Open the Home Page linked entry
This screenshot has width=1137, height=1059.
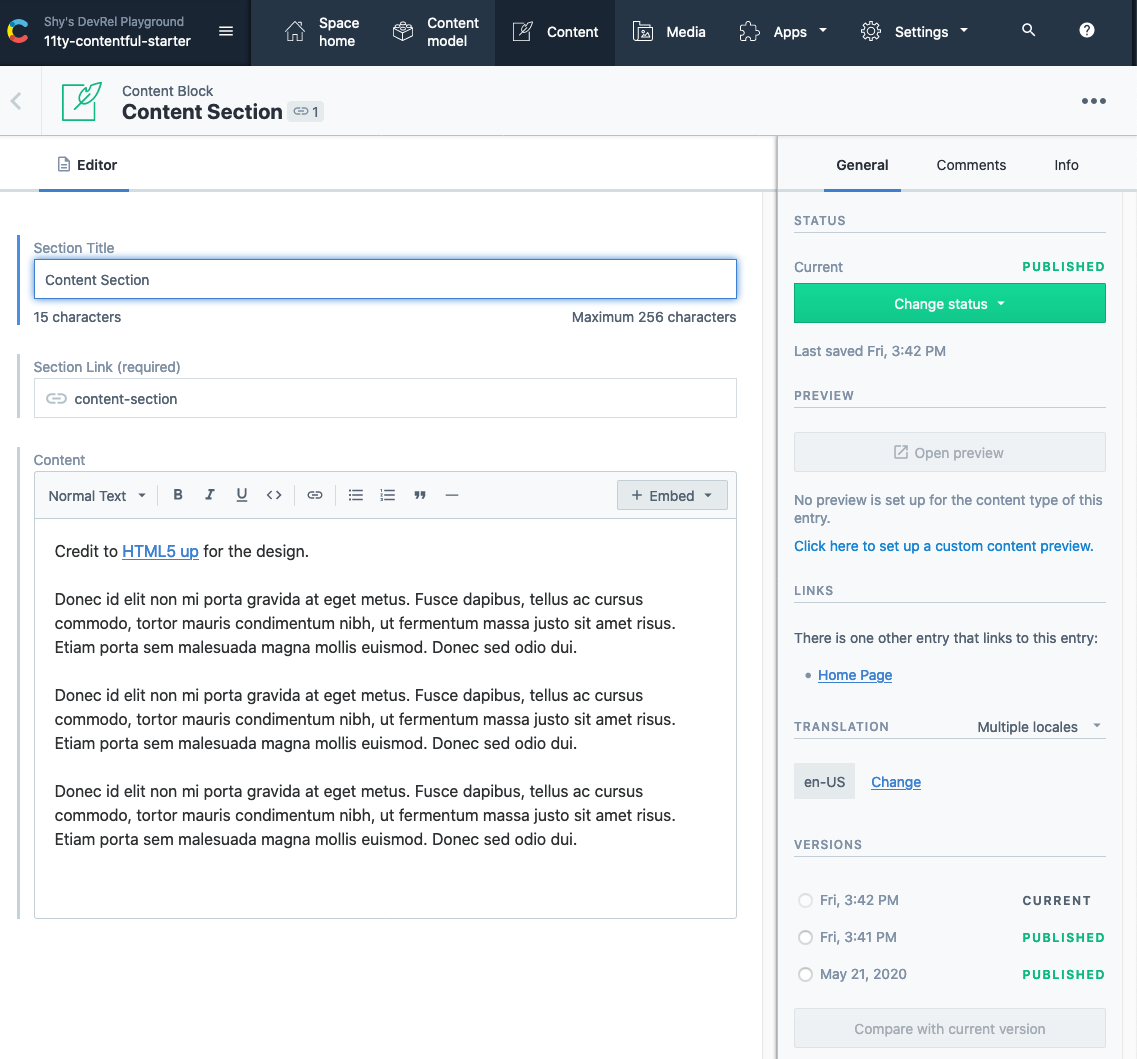[x=855, y=675]
